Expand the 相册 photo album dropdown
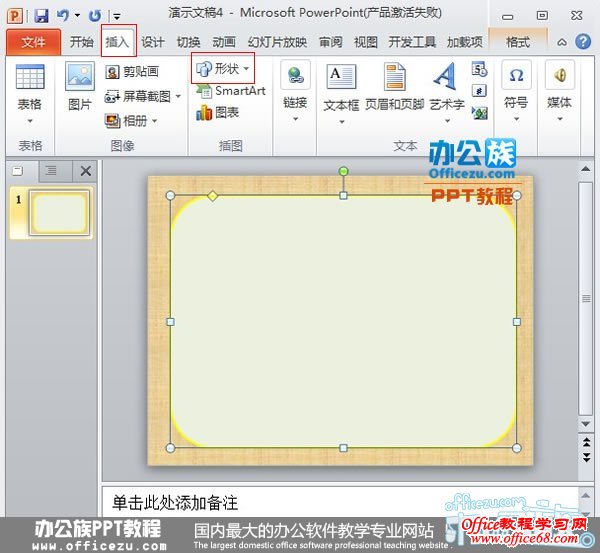 tap(154, 122)
